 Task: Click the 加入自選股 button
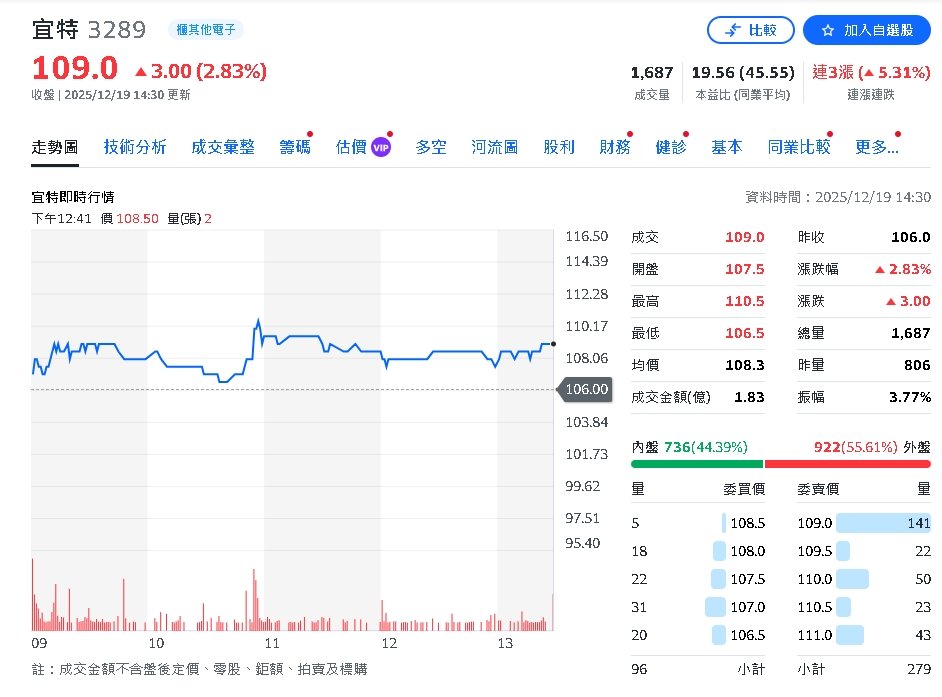866,30
